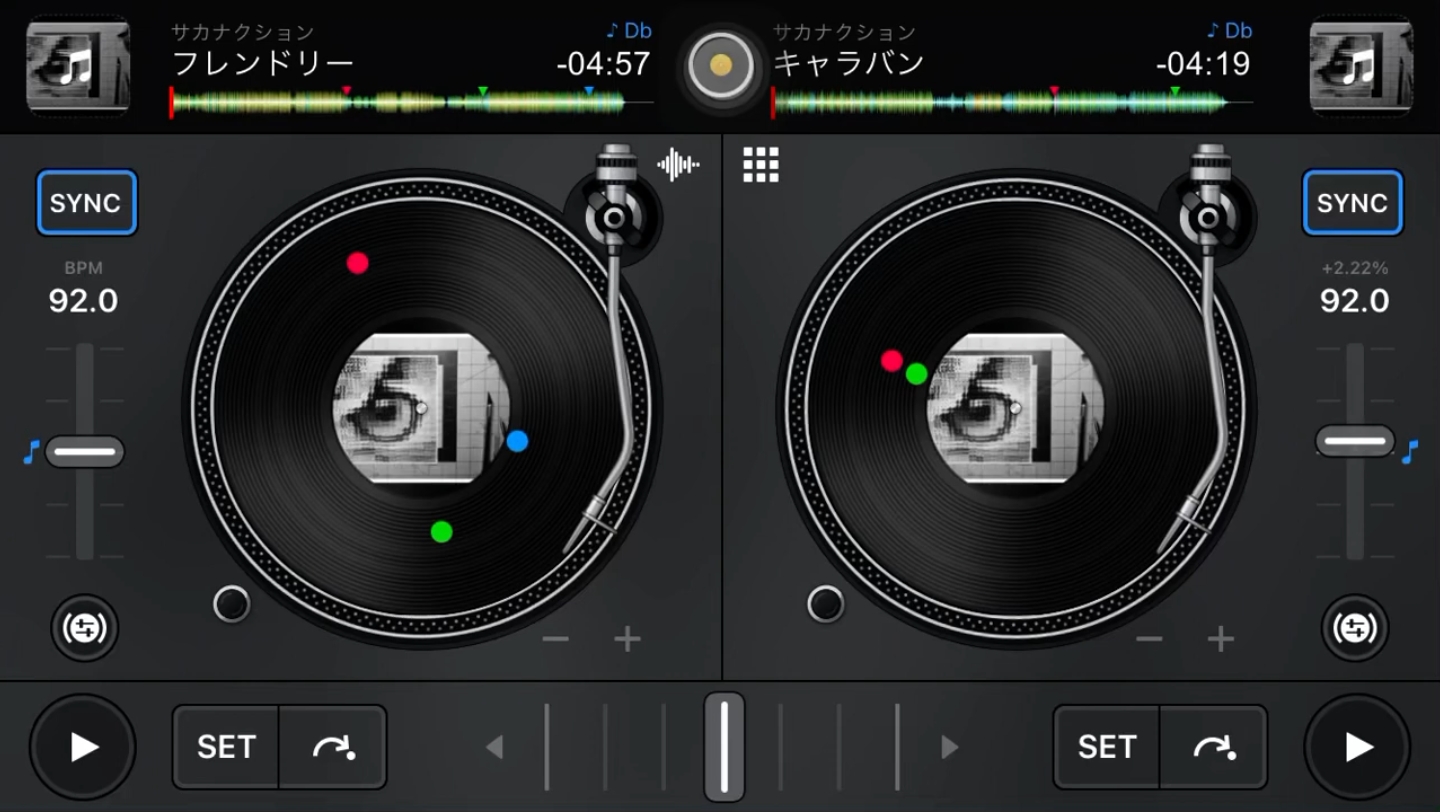The height and width of the screenshot is (812, 1440).
Task: Click left deck BPM value 92.0
Action: pyautogui.click(x=83, y=300)
